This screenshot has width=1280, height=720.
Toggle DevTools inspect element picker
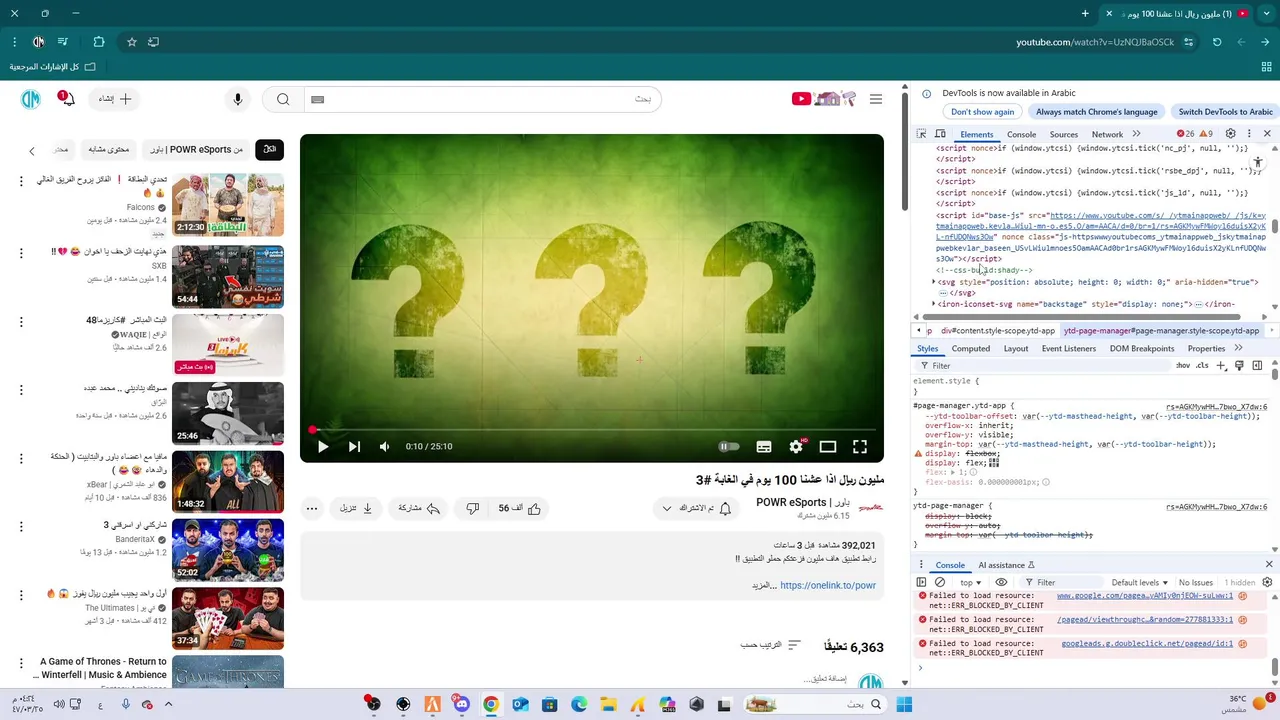coord(922,134)
